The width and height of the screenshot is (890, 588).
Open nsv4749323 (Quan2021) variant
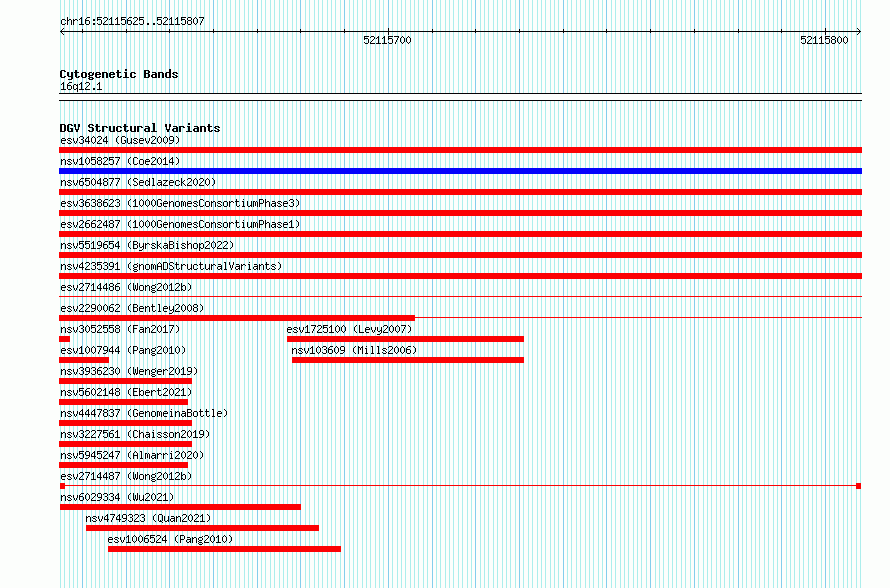(x=148, y=518)
